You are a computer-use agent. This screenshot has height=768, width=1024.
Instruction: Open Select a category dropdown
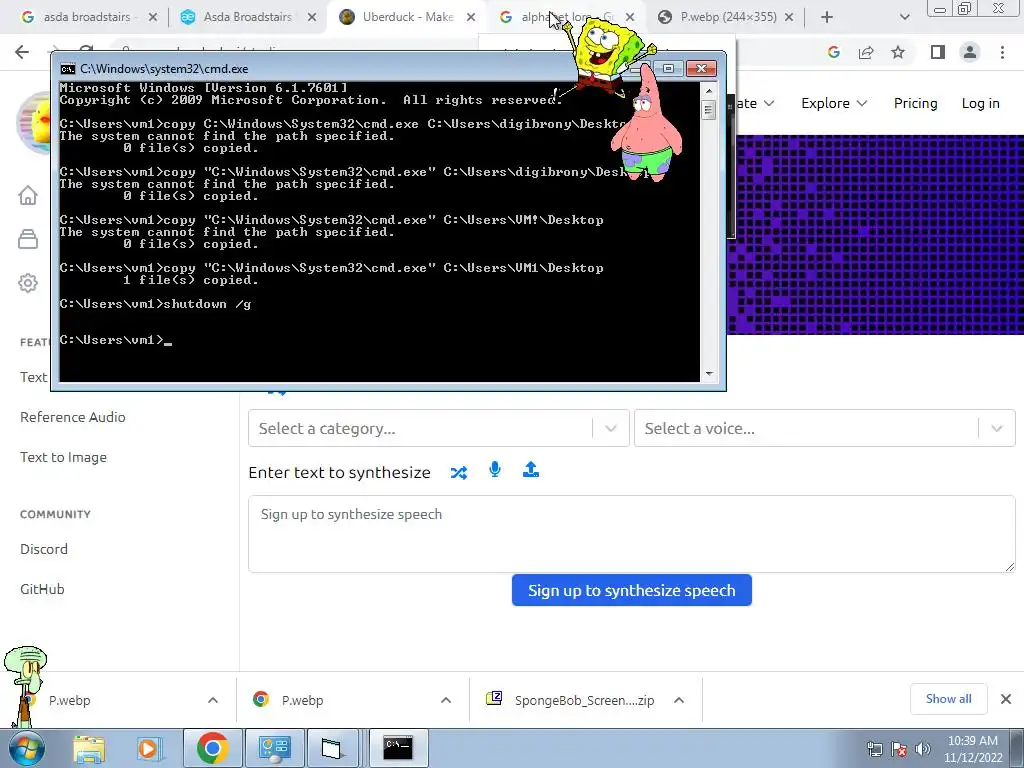click(x=438, y=428)
